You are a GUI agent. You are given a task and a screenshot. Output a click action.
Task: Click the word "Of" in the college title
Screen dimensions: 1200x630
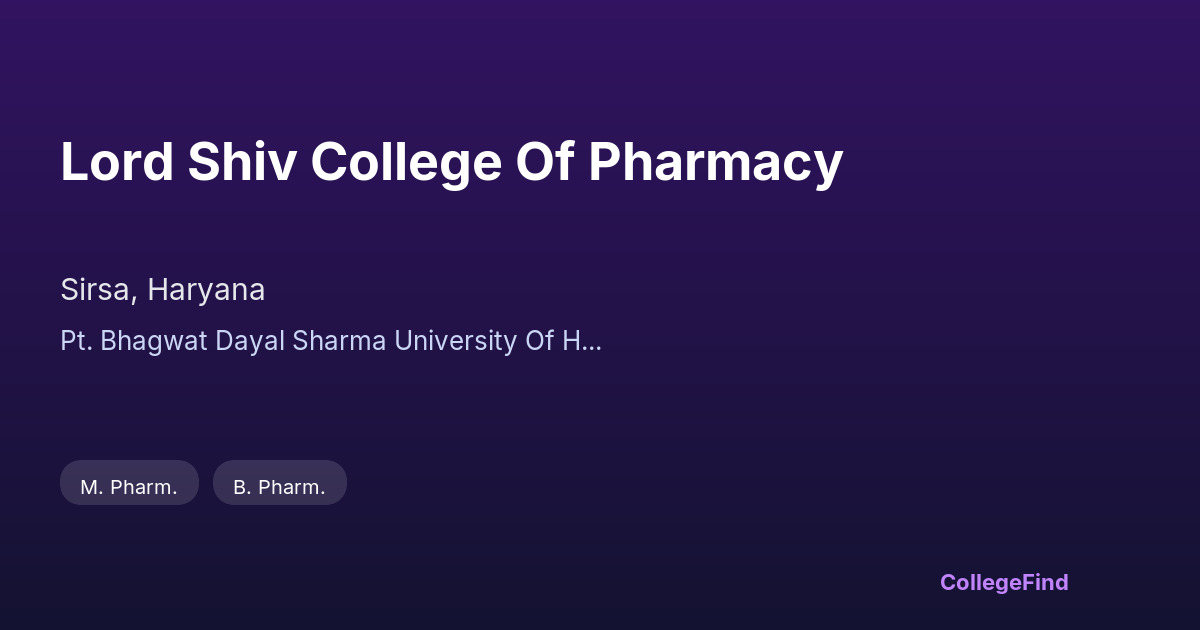pyautogui.click(x=544, y=162)
